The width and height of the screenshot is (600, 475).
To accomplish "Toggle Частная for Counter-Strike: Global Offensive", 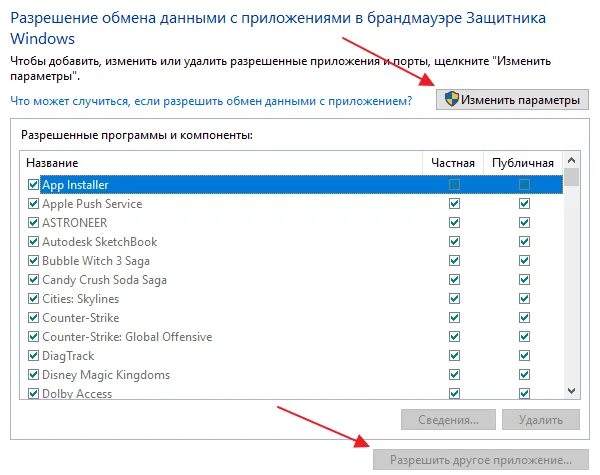I will (454, 336).
